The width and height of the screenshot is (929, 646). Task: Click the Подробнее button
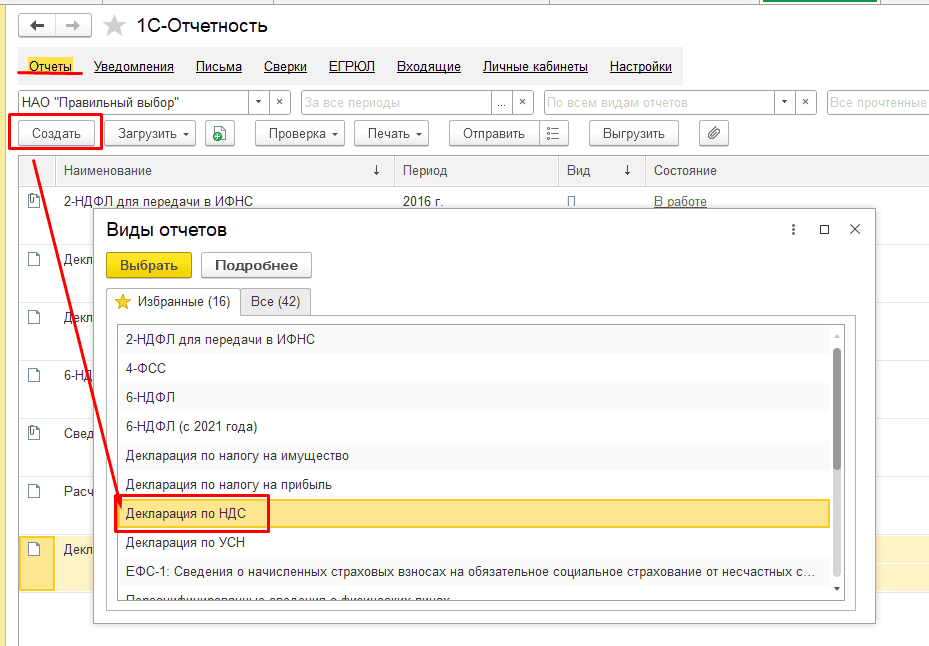[256, 265]
